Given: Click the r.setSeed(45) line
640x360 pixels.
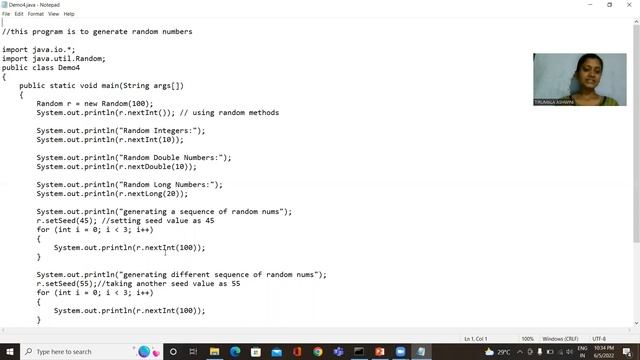Looking at the screenshot, I should (x=125, y=220).
